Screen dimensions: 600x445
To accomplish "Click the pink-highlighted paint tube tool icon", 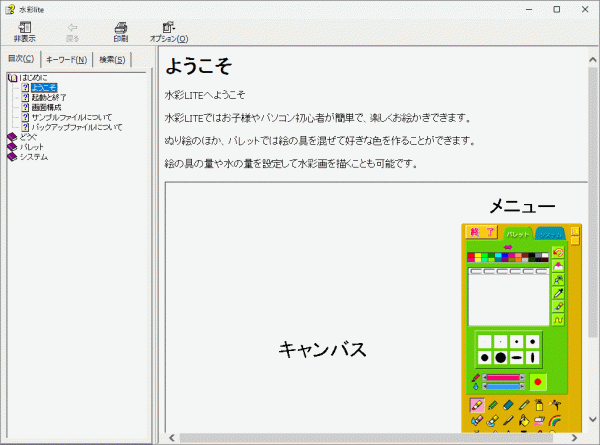I will 478,405.
